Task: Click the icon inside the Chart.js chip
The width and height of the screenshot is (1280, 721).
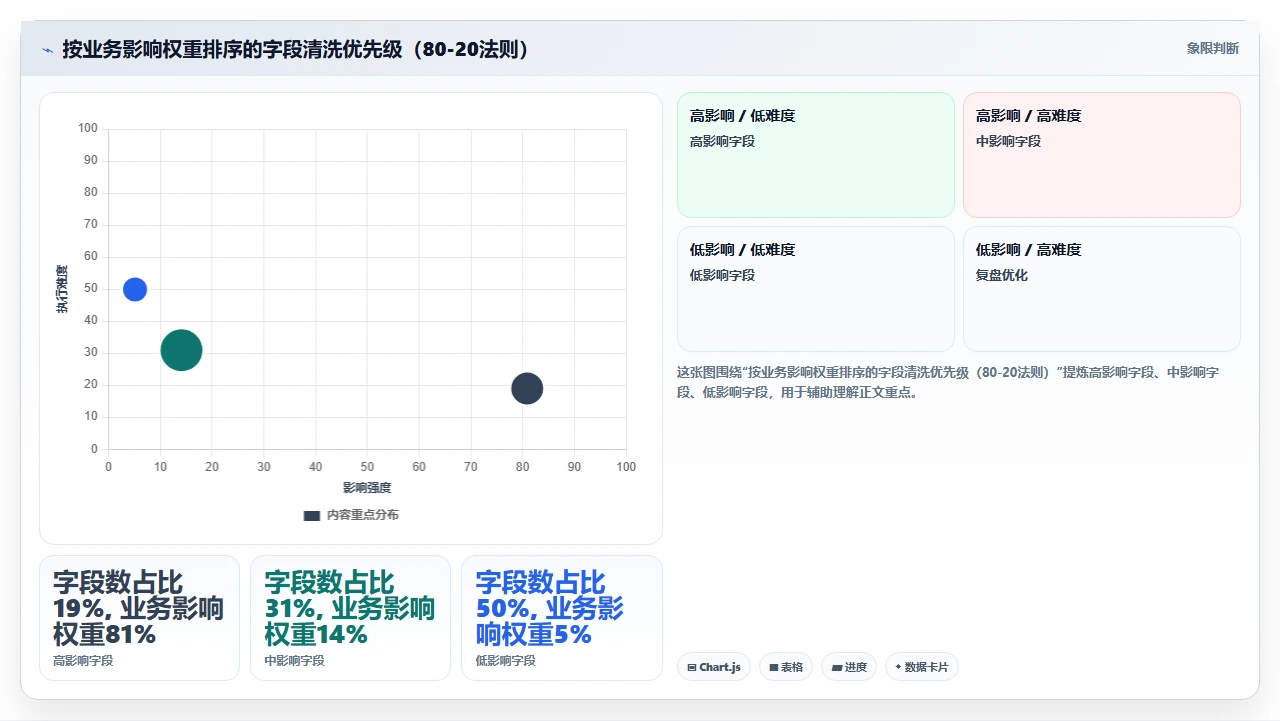Action: 692,667
